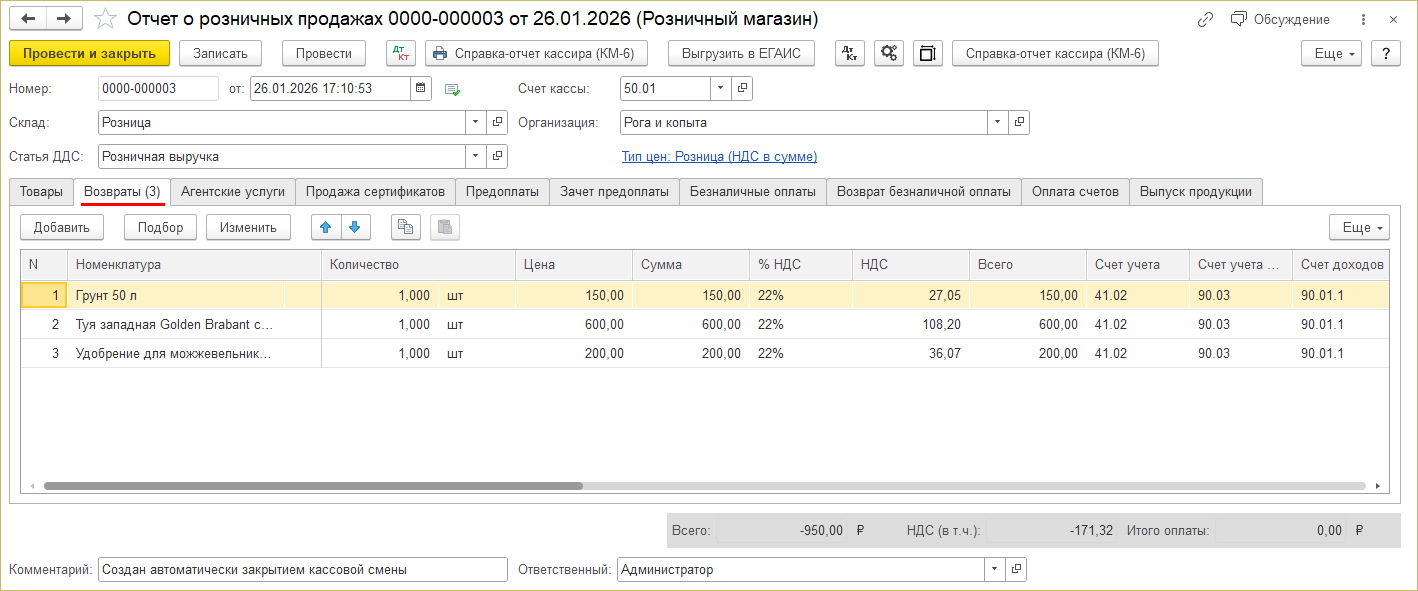The image size is (1418, 591).
Task: Move the row down with blue arrow
Action: (x=355, y=227)
